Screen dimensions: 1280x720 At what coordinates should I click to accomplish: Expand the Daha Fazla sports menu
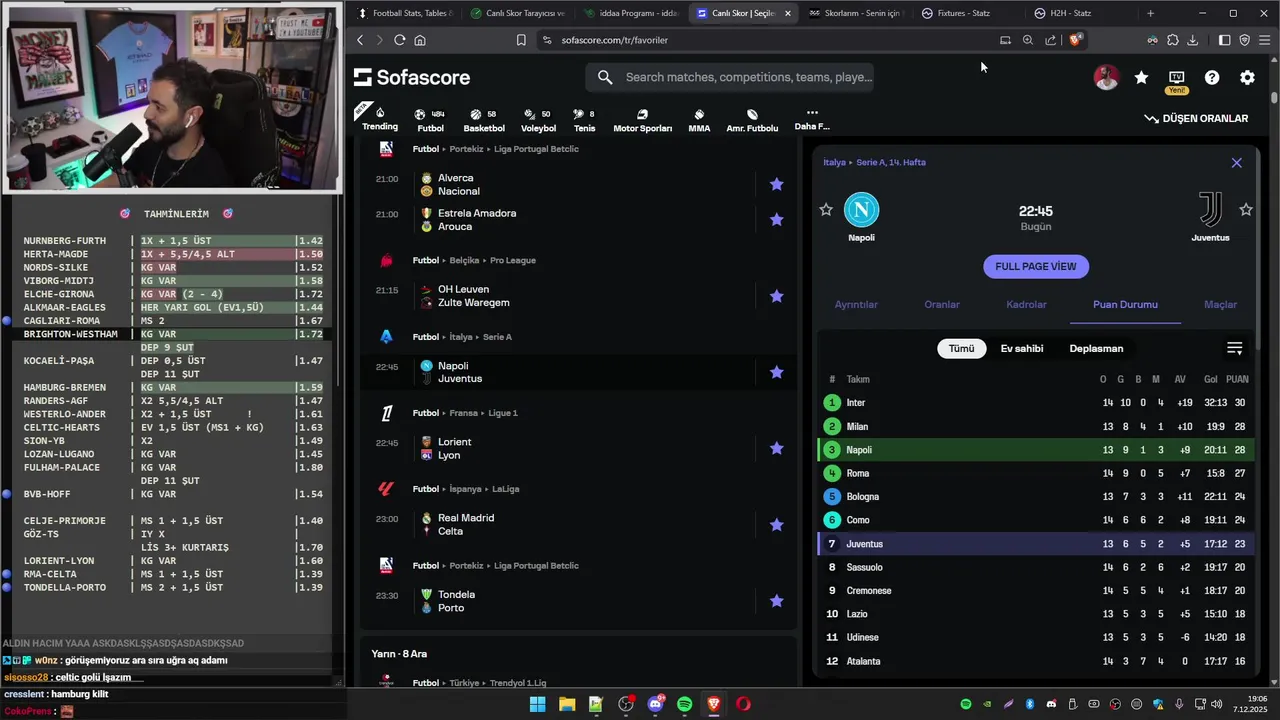[x=812, y=119]
